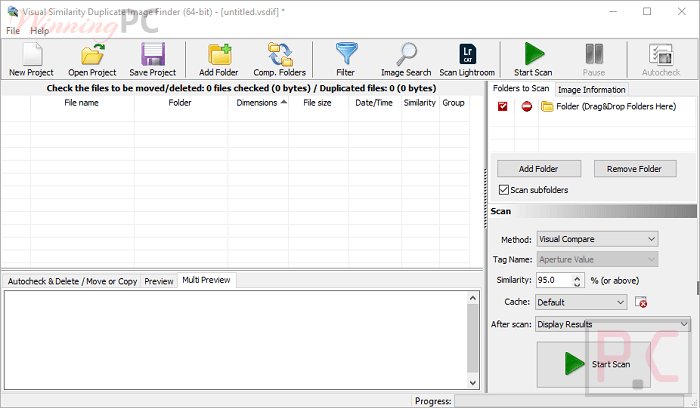Click the Remove Folder button
This screenshot has width=700, height=408.
coord(635,169)
